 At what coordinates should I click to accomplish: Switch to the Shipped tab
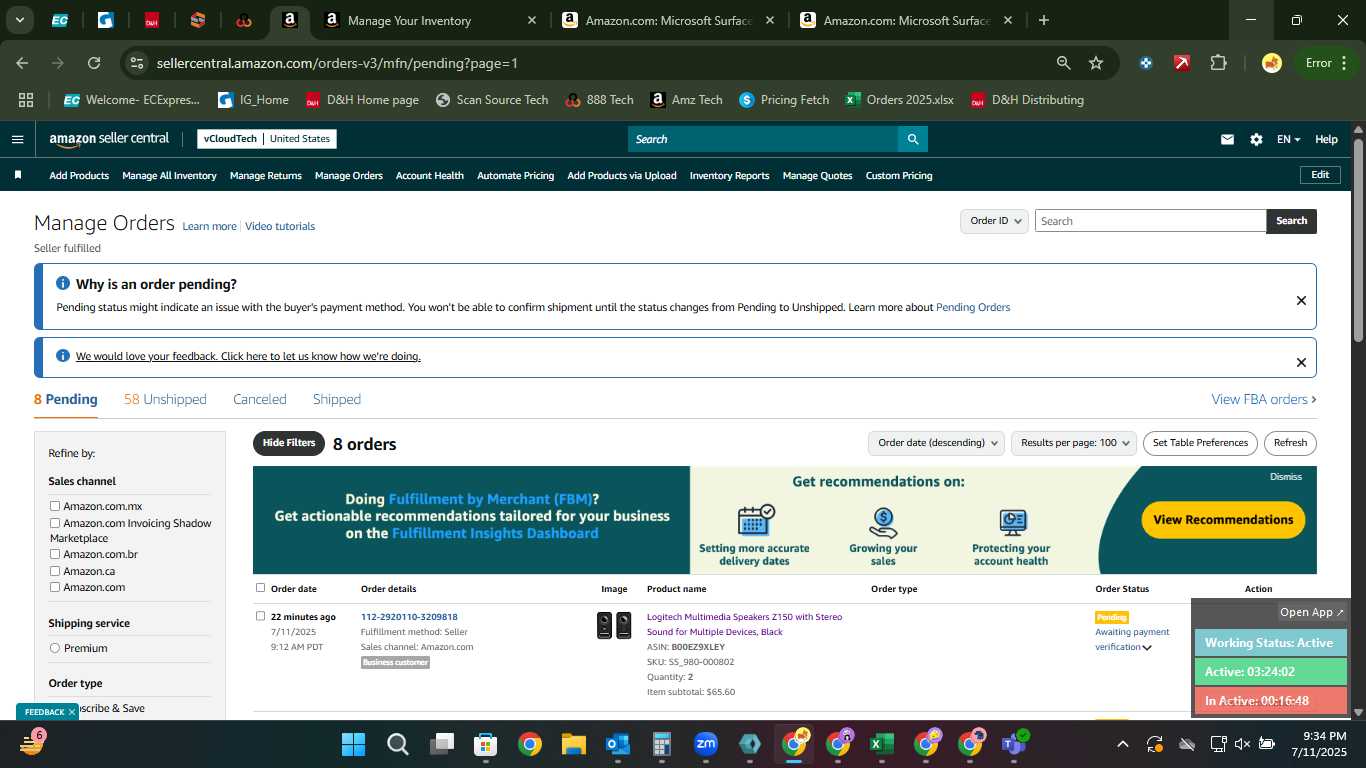pyautogui.click(x=337, y=399)
